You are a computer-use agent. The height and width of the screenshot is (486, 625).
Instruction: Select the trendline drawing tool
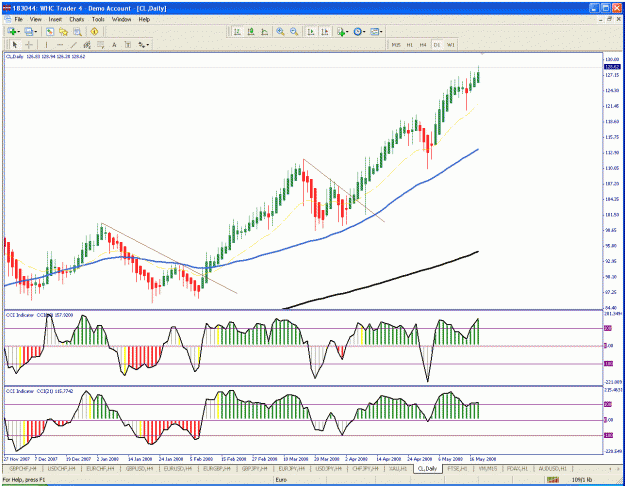(x=73, y=45)
